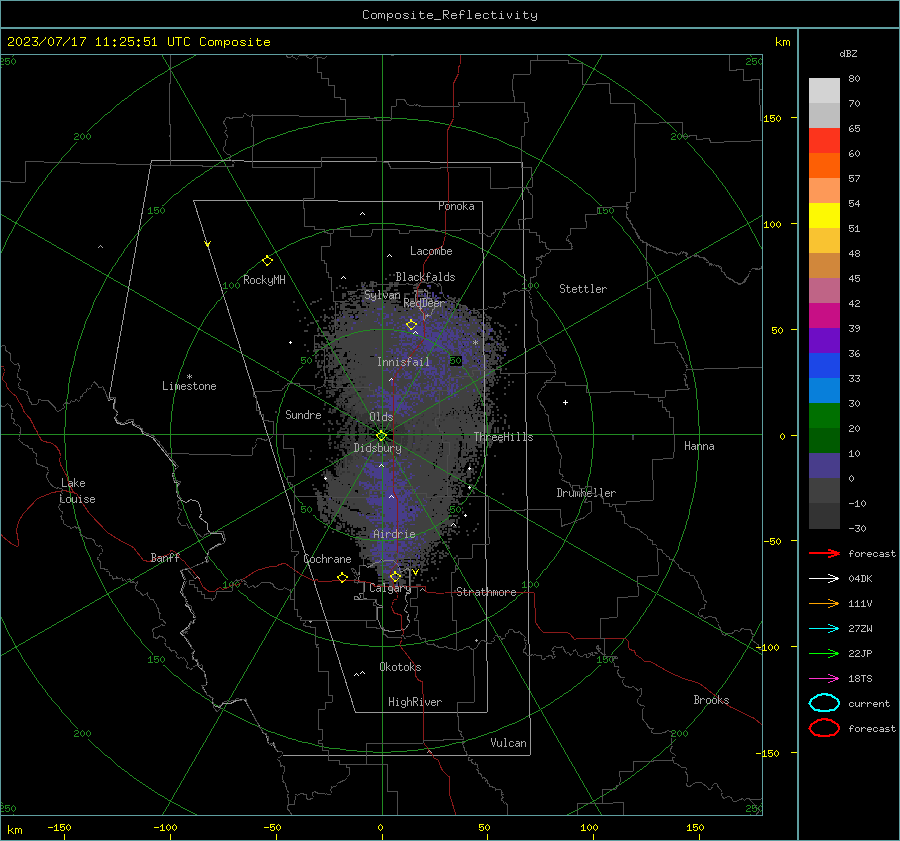
Task: Click the cyan current ellipse icon
Action: [x=824, y=703]
